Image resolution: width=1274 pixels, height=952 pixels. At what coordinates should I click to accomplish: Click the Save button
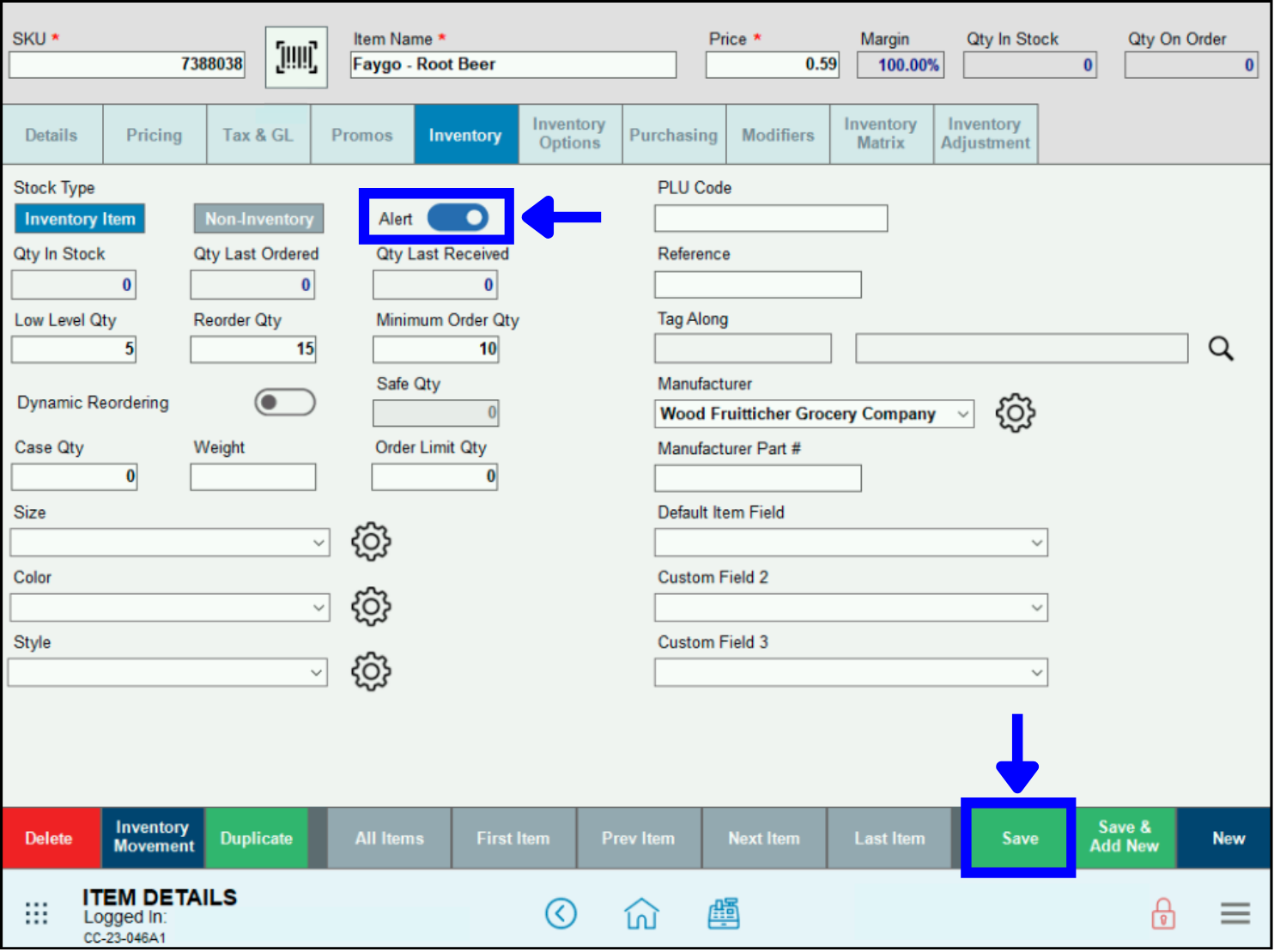[1018, 838]
